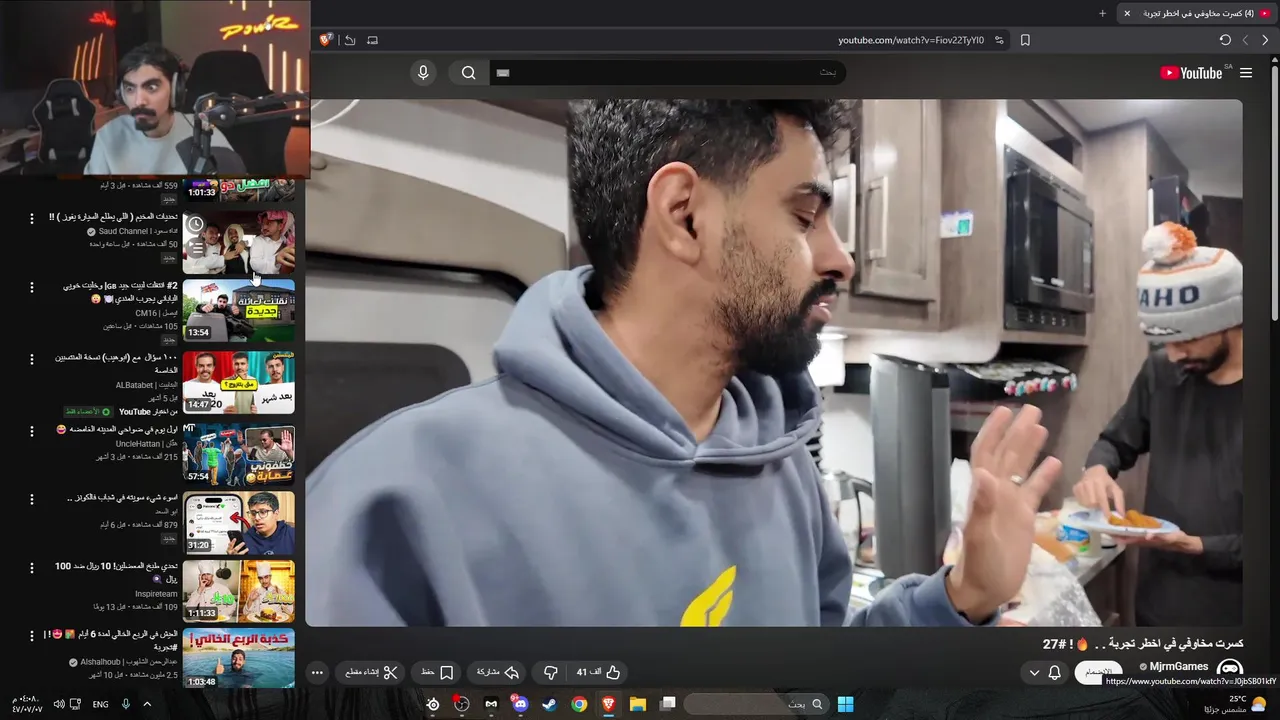Open Google Chrome from the taskbar

pyautogui.click(x=579, y=704)
